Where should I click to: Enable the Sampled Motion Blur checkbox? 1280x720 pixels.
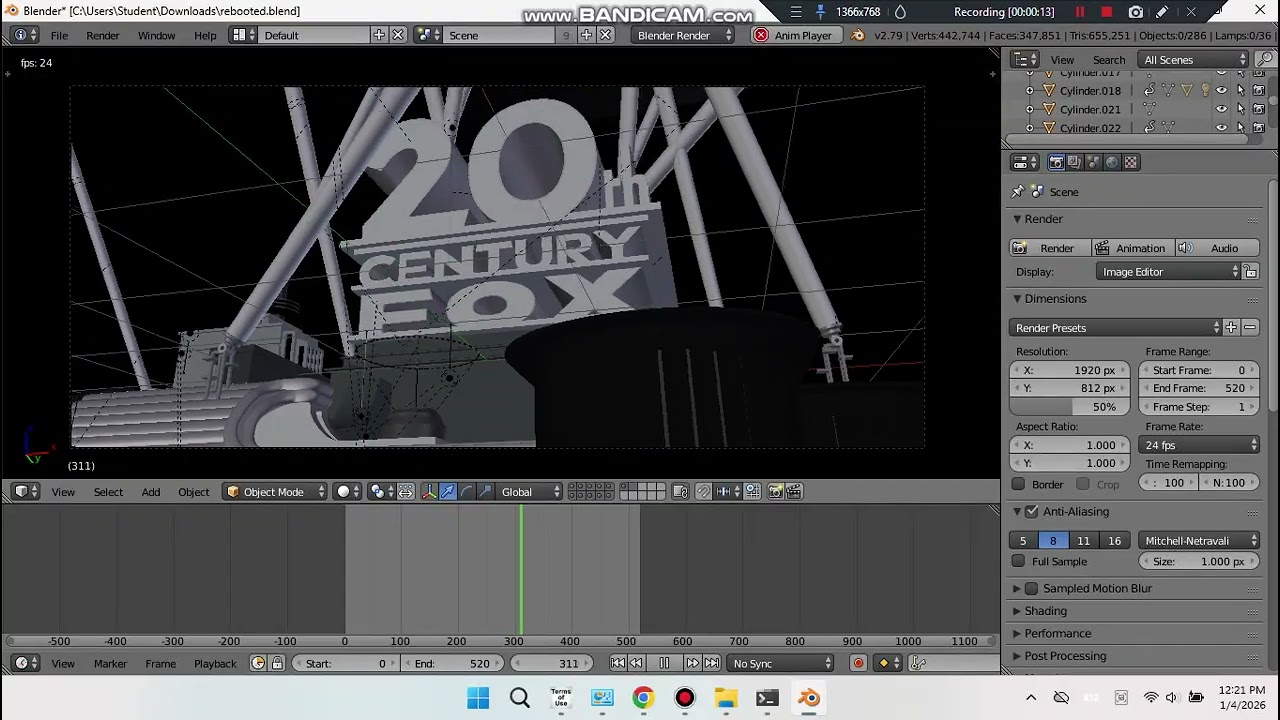tap(1032, 589)
